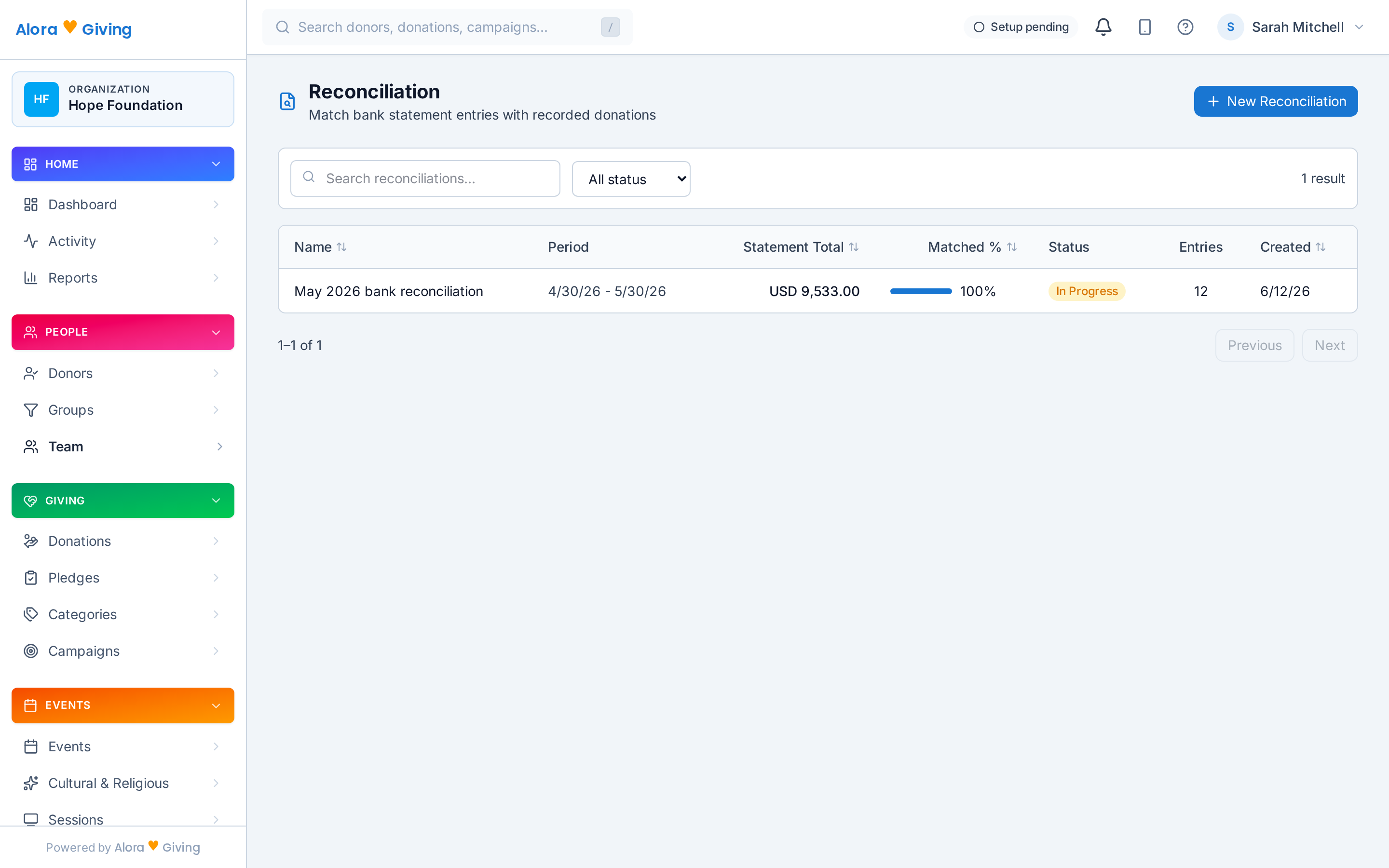1389x868 pixels.
Task: Click the Donors person icon
Action: (31, 373)
